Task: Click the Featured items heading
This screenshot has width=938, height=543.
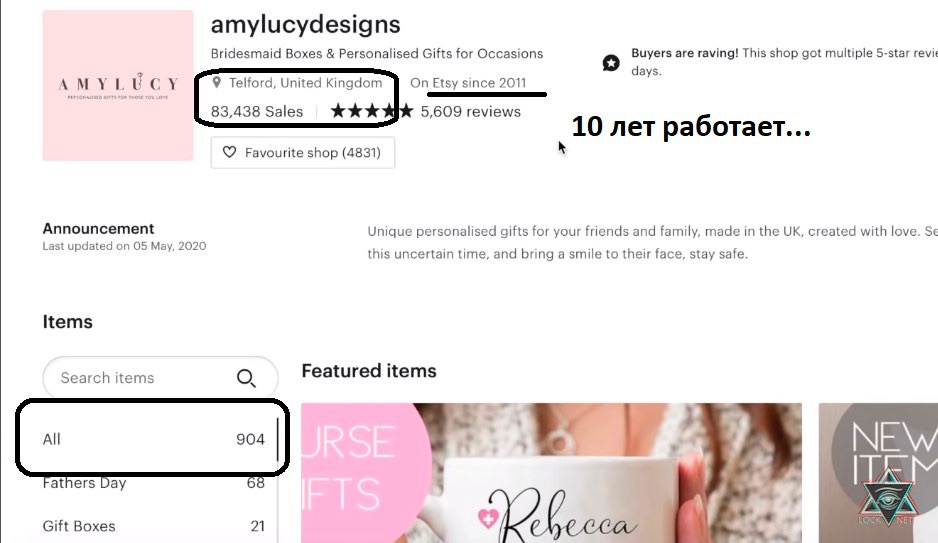Action: 369,371
